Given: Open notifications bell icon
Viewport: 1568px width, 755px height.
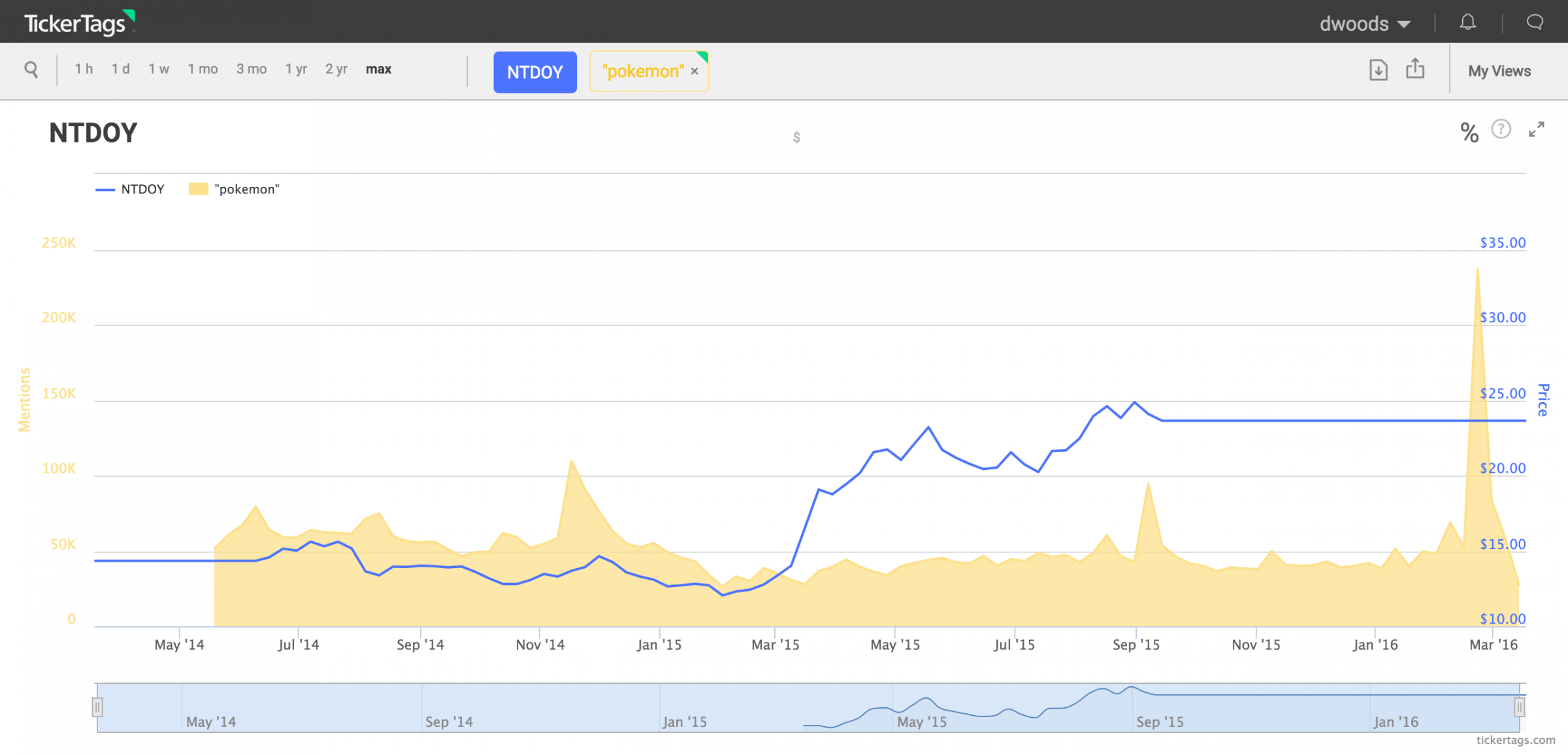Looking at the screenshot, I should pyautogui.click(x=1468, y=22).
